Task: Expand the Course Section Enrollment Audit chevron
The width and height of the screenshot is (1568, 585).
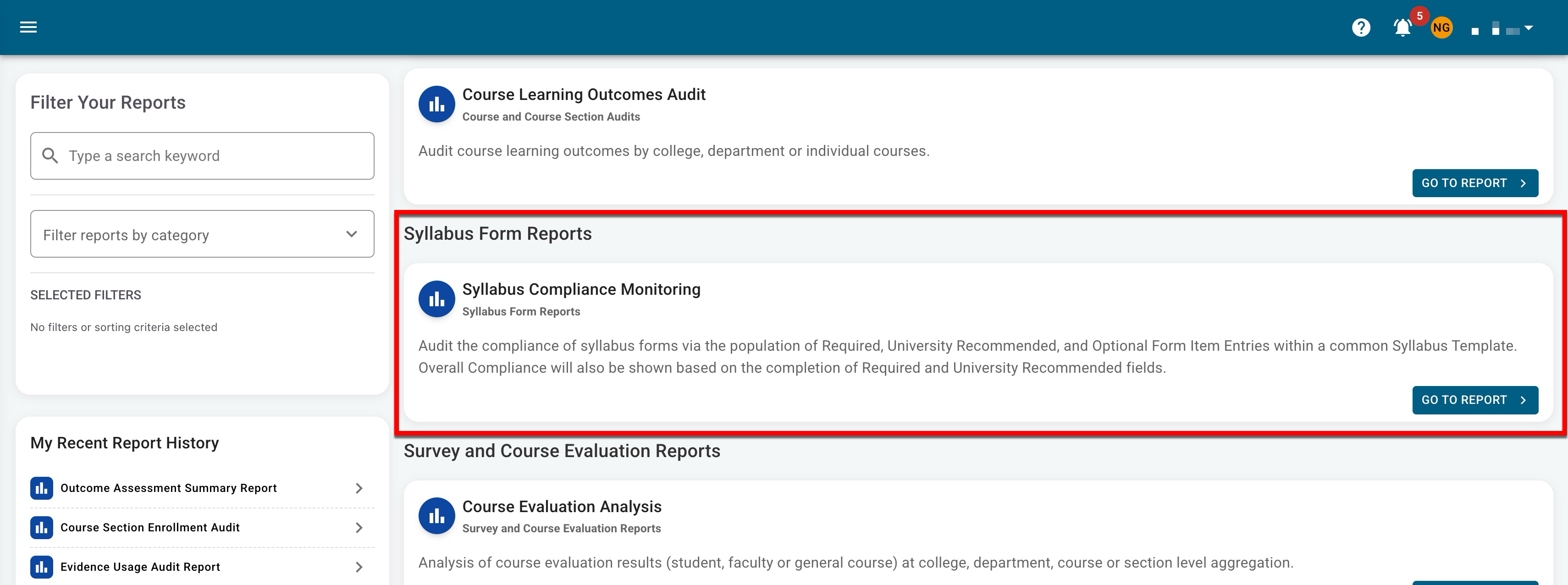Action: click(359, 528)
